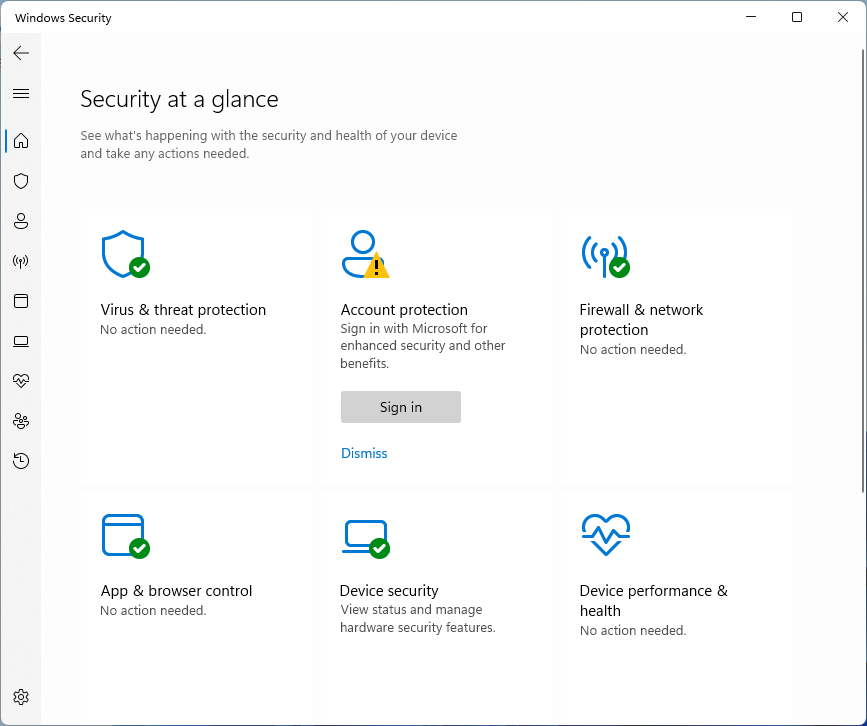The image size is (867, 726).
Task: Open Account protection person icon in sidebar
Action: click(21, 221)
